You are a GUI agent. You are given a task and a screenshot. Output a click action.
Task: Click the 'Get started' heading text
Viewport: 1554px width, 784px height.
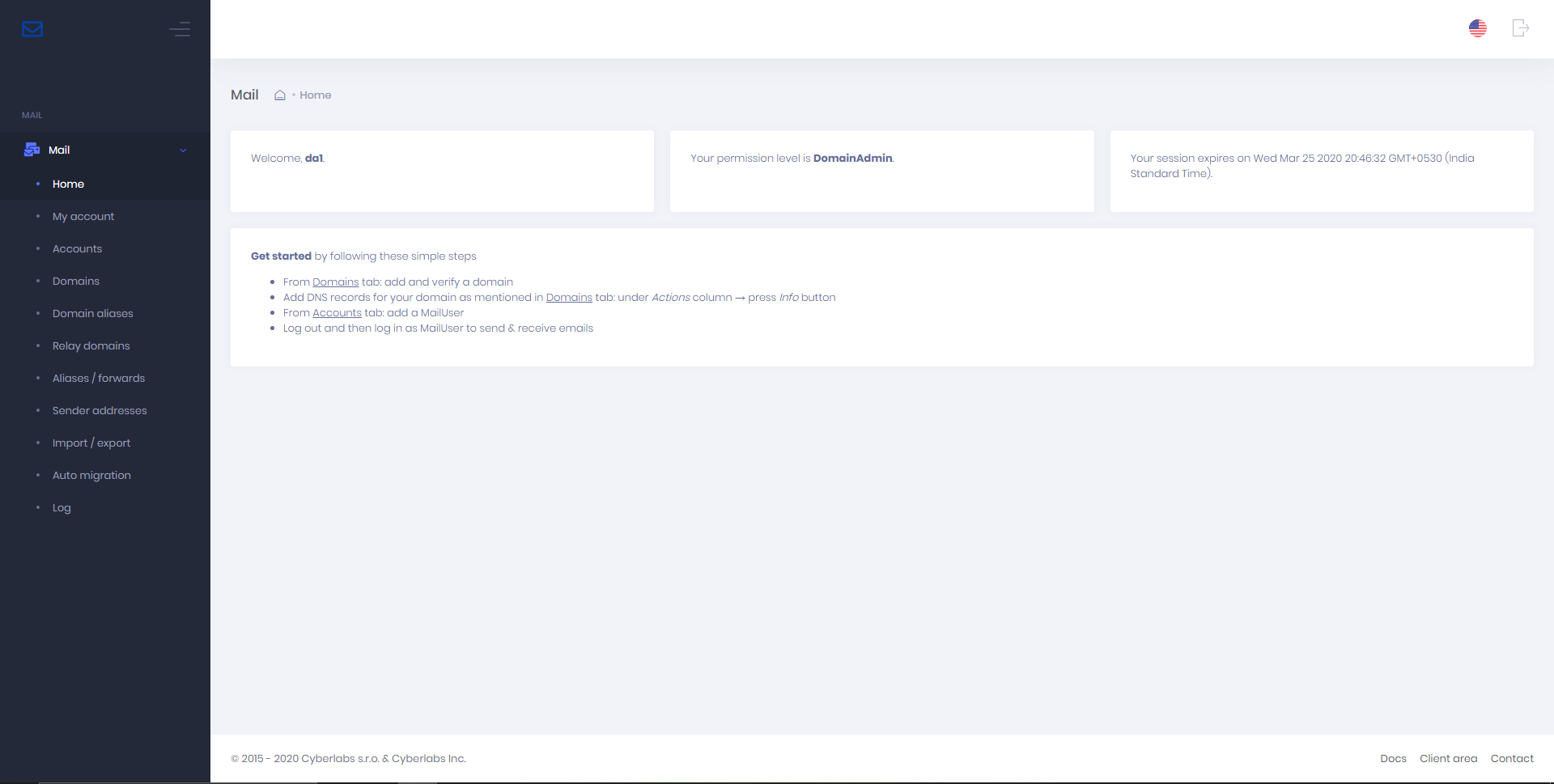click(x=281, y=256)
